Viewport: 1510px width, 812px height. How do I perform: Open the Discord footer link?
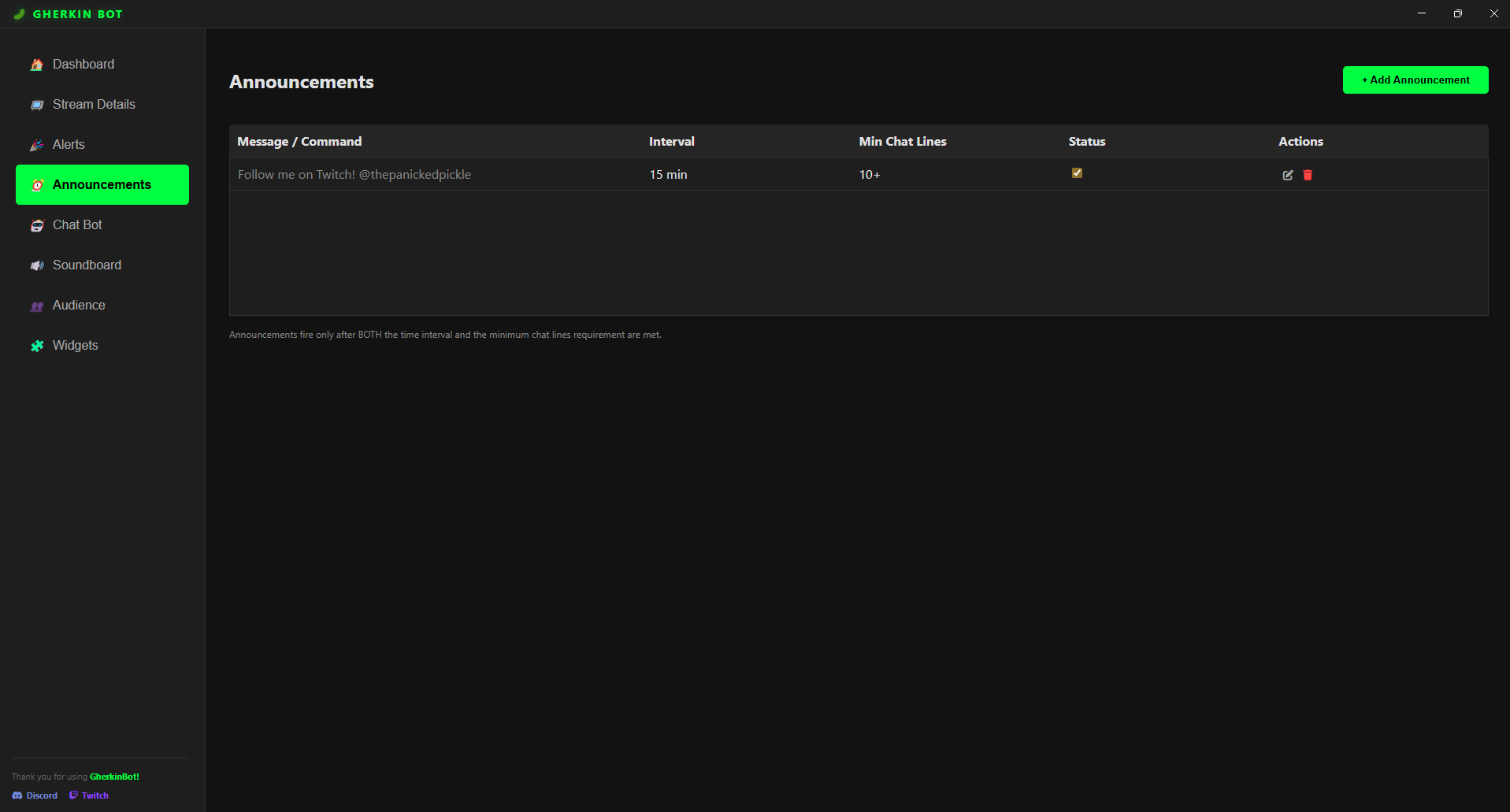pos(35,795)
